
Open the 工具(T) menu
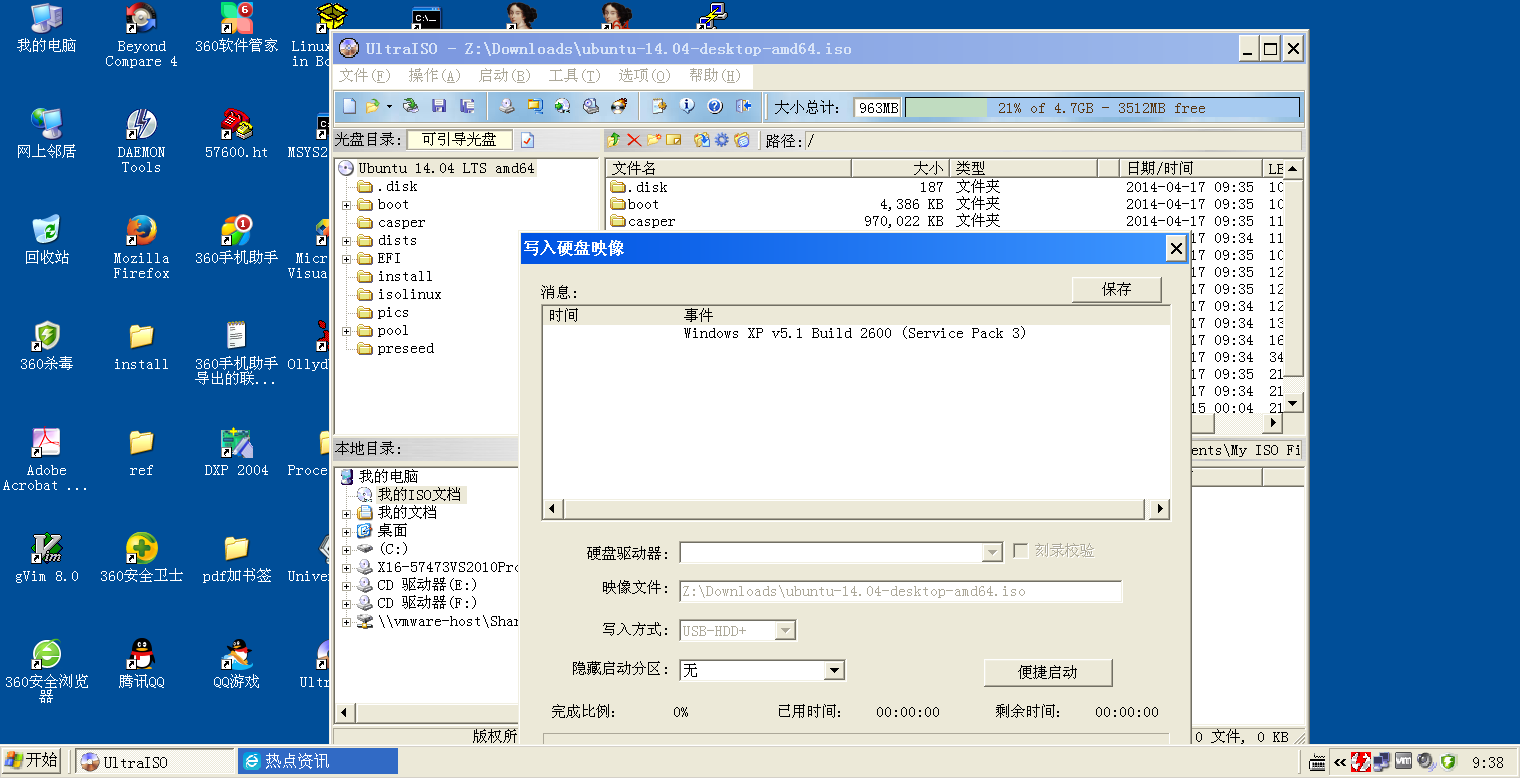[x=574, y=76]
